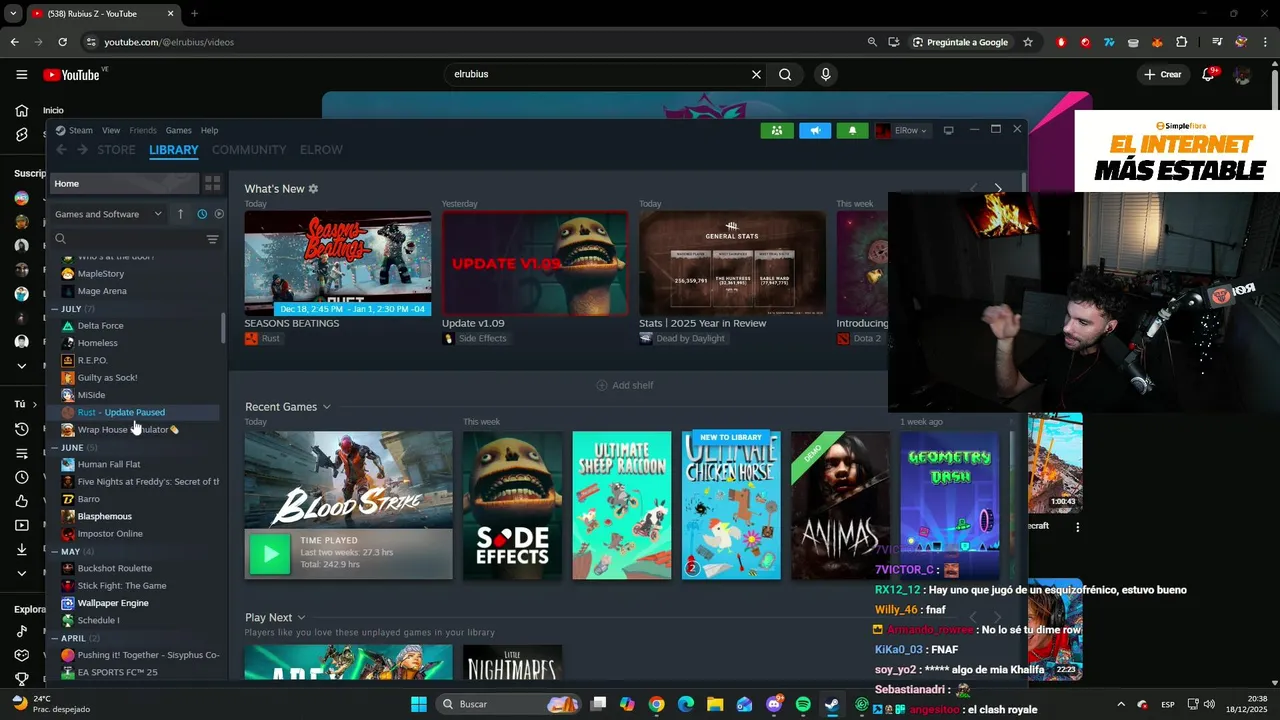
Task: Select Rust - Update Paused in library
Action: point(138,412)
